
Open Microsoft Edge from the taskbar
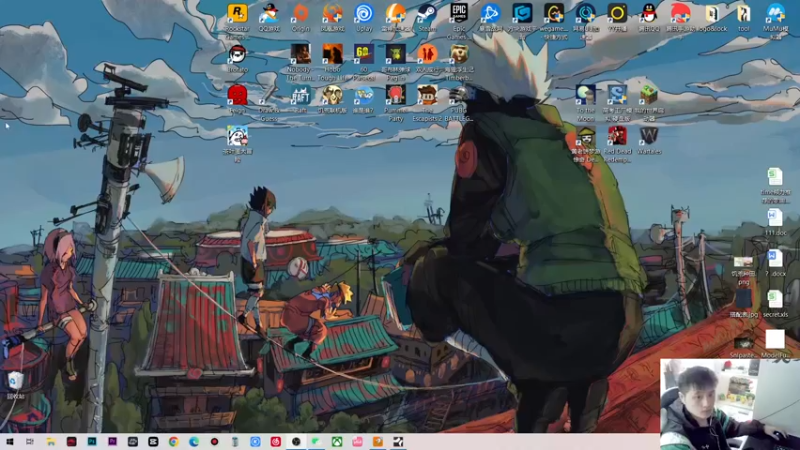(x=194, y=442)
